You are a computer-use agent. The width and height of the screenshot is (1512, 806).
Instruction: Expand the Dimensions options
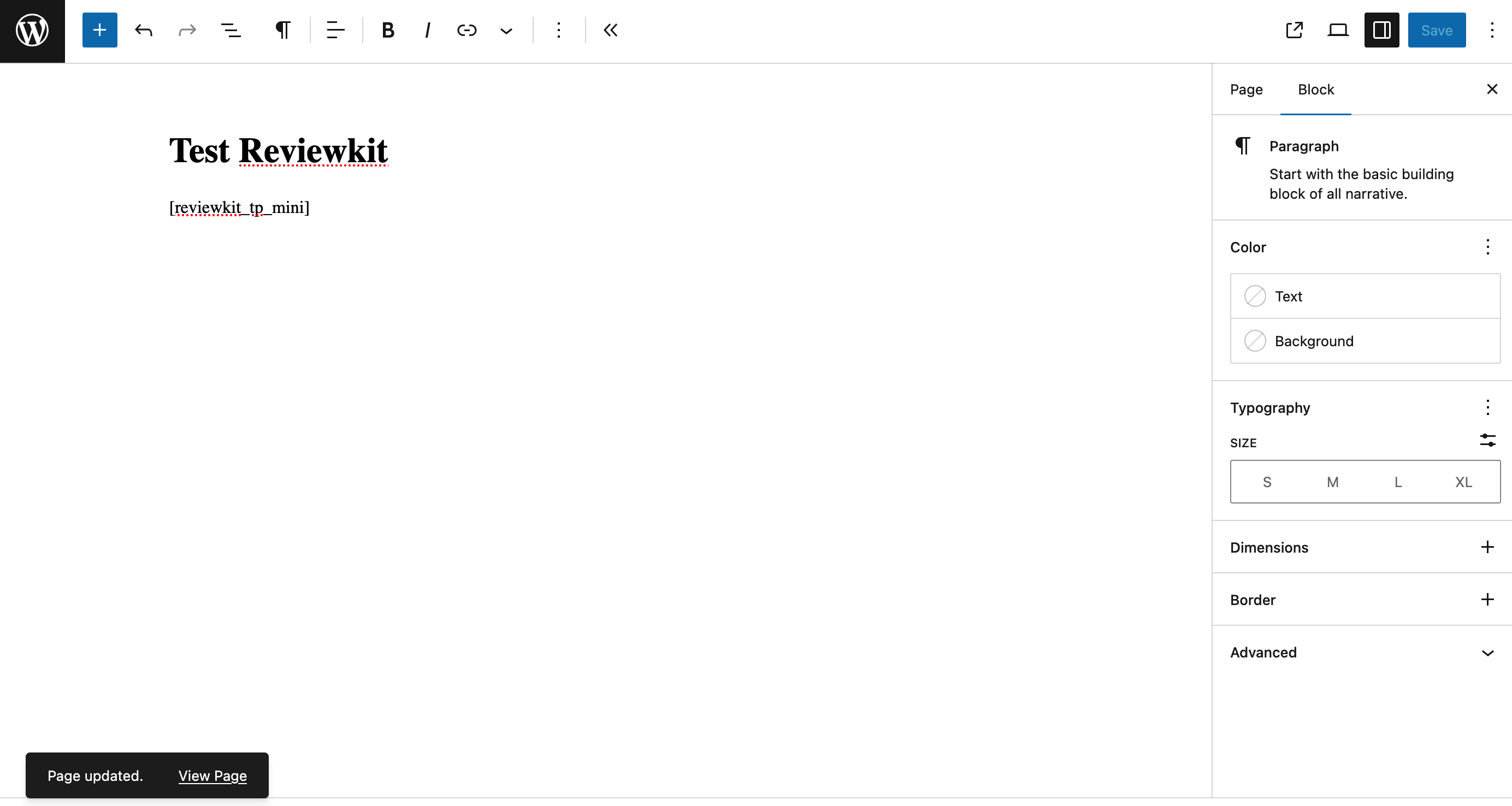pos(1487,547)
